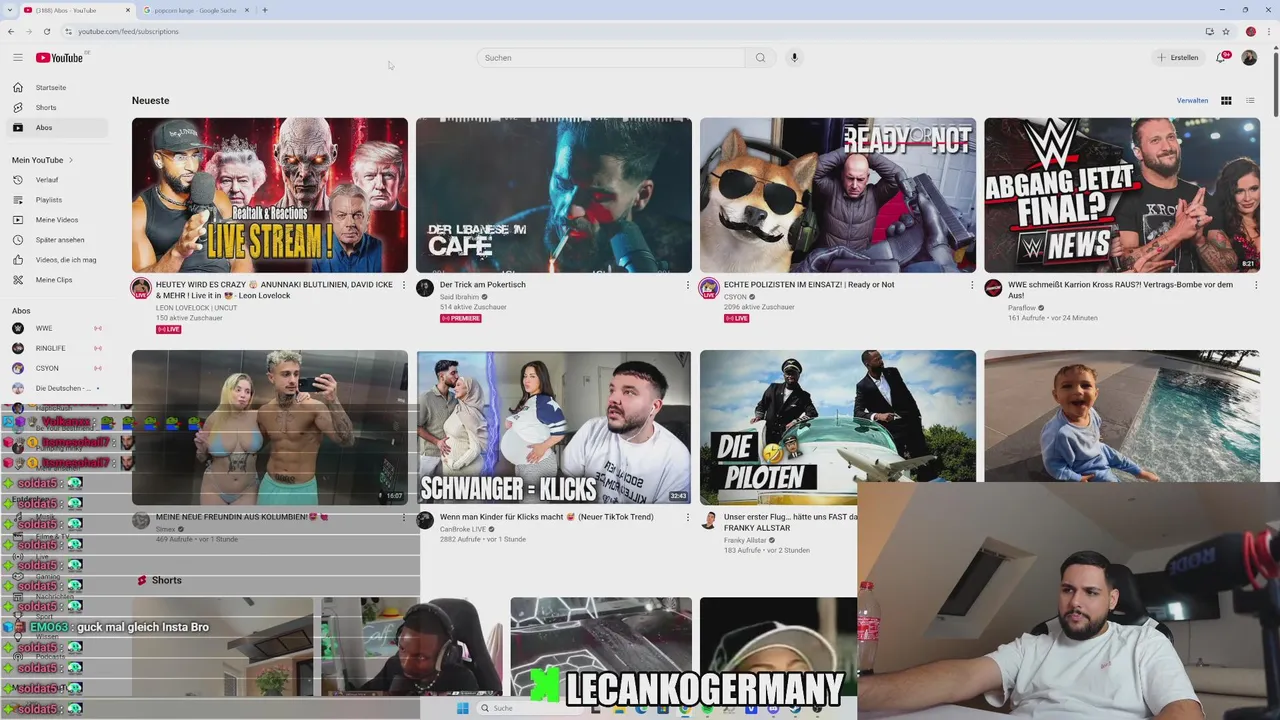Go back with the browser arrow
Screen dimensions: 1280x720
coord(11,31)
